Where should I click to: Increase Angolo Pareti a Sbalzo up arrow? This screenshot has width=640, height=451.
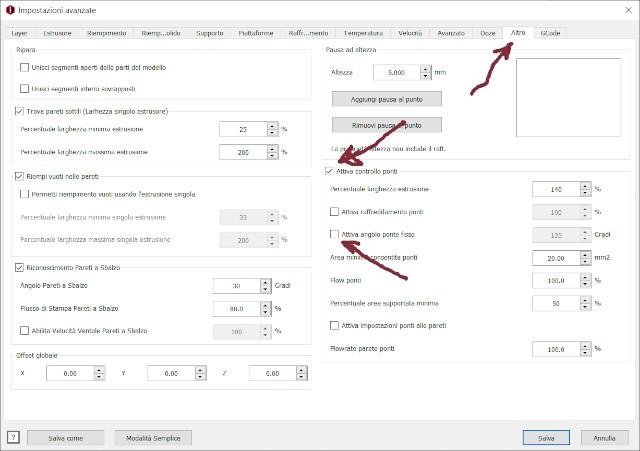[x=266, y=282]
